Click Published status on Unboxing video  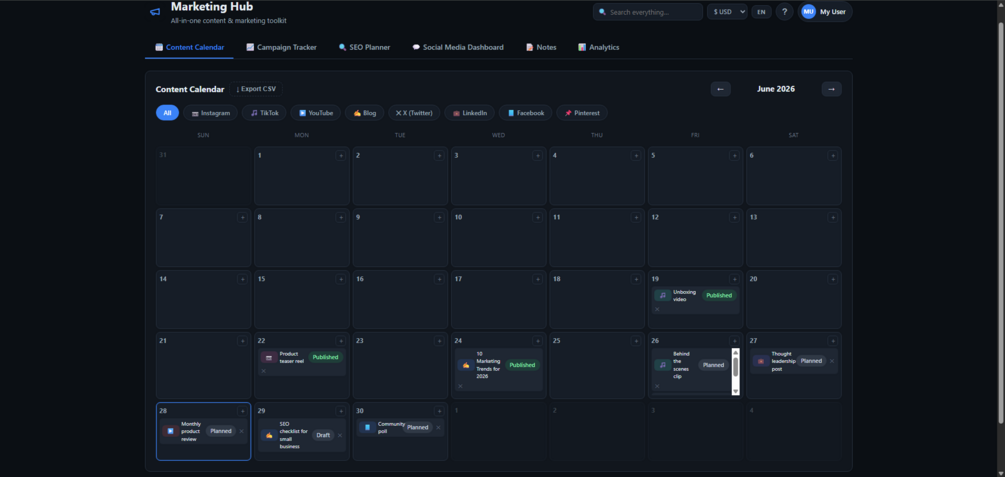719,296
